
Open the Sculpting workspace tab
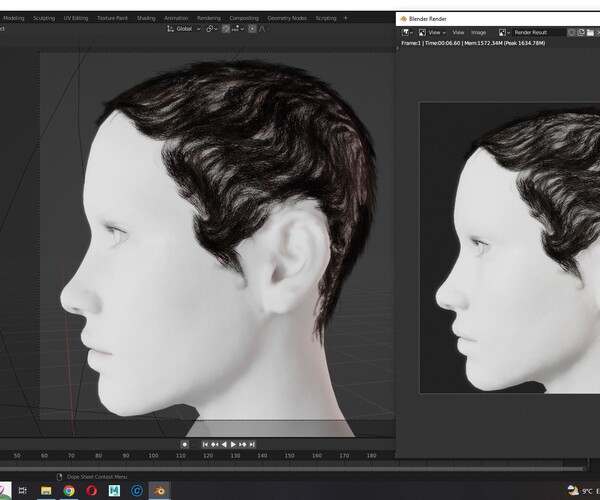pyautogui.click(x=44, y=18)
